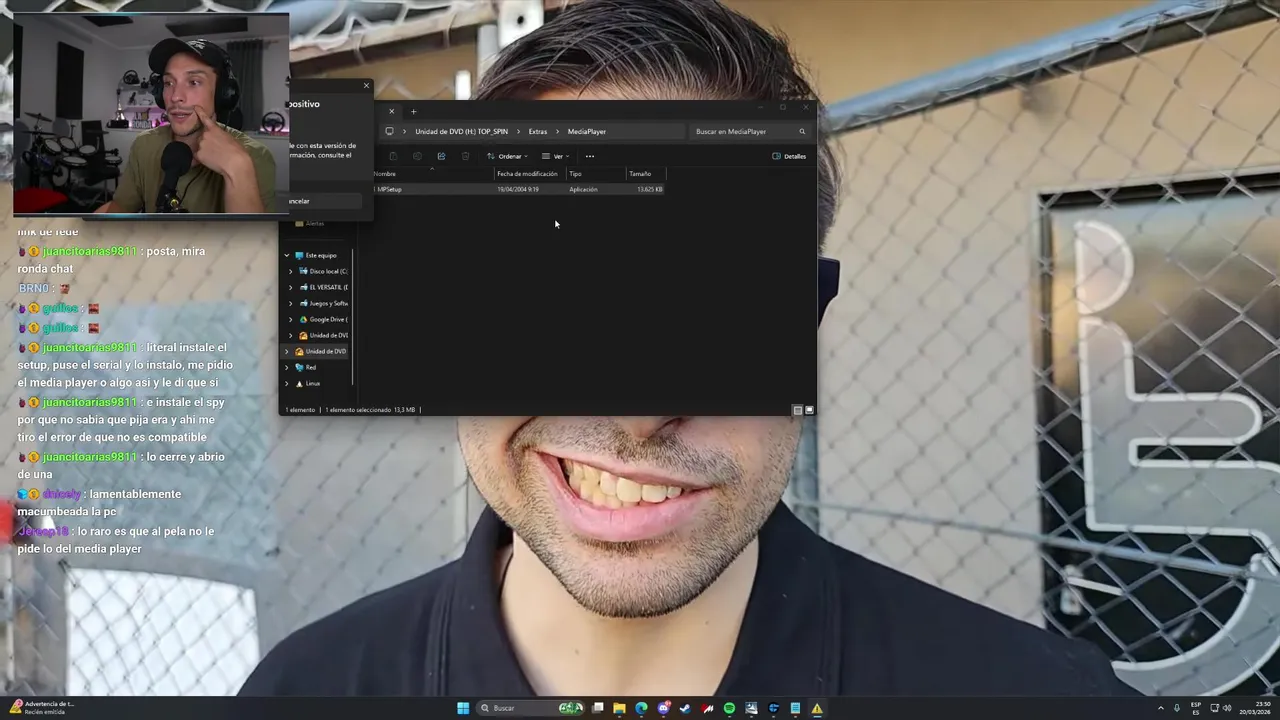Image resolution: width=1280 pixels, height=720 pixels.
Task: Open the ESP ES language switcher
Action: [x=1196, y=708]
